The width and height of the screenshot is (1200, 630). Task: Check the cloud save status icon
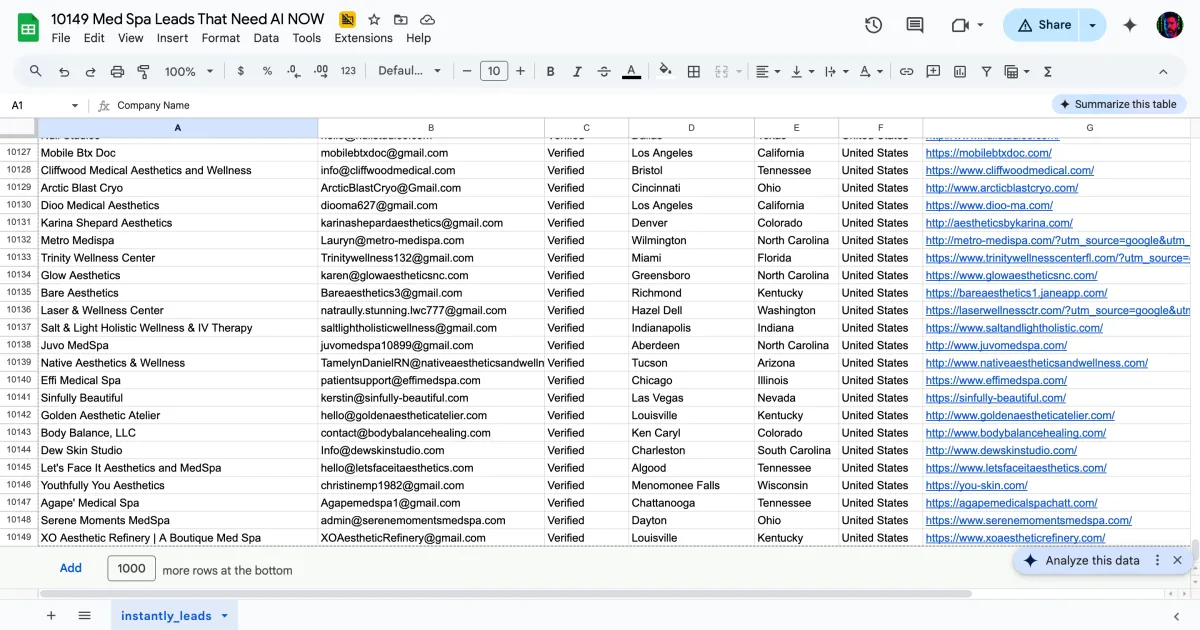tap(428, 19)
